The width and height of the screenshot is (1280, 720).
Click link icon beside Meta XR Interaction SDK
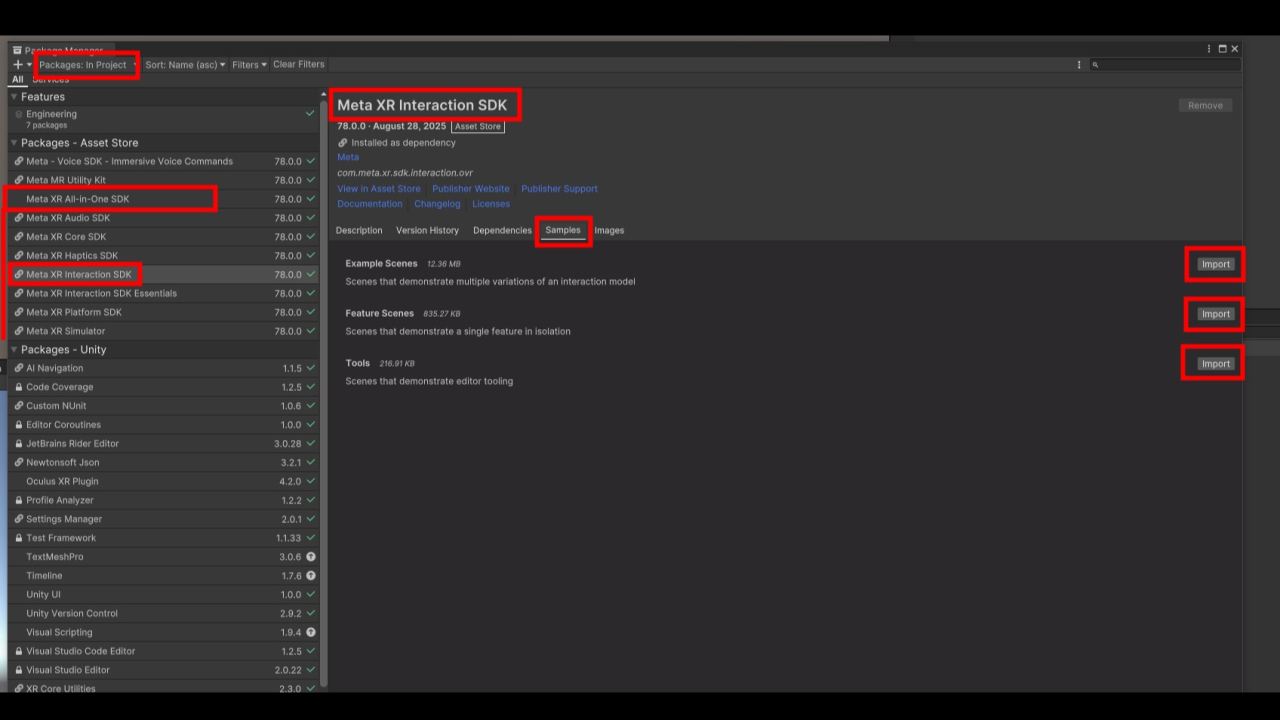coord(18,274)
